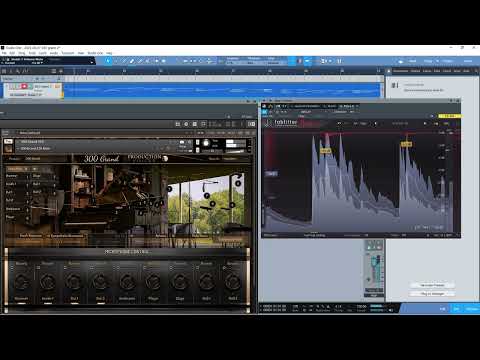
Task: Click the browser Home icon
Action: 389,71
